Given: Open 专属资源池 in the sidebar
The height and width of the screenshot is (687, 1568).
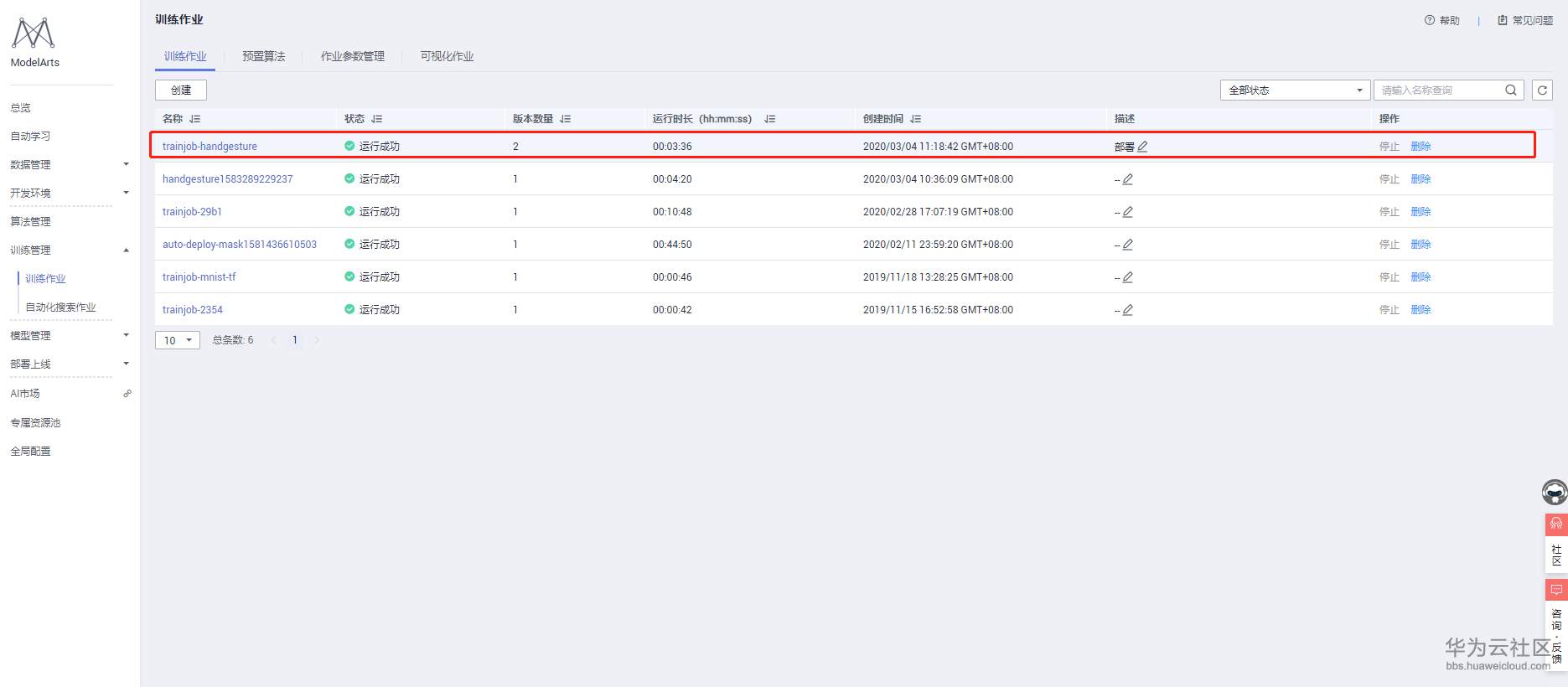Looking at the screenshot, I should coord(35,422).
